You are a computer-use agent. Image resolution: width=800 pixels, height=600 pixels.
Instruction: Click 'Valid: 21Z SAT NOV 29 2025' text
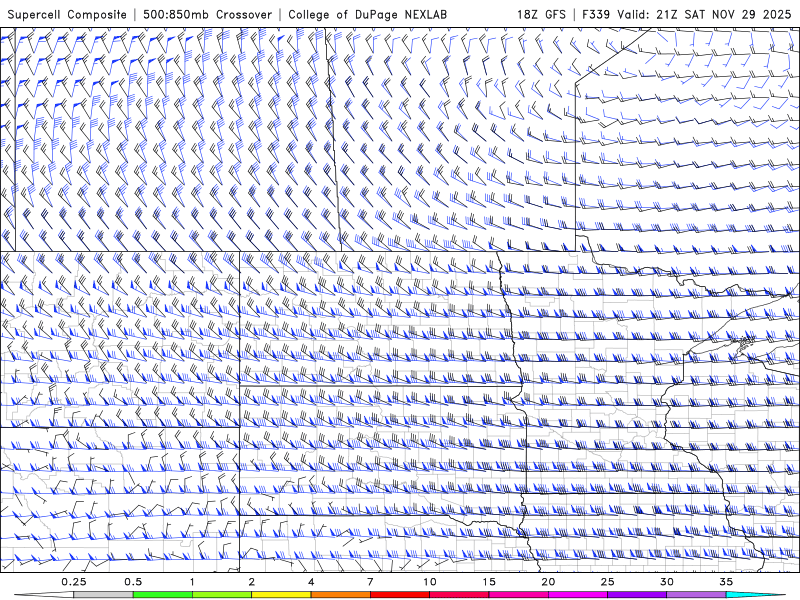pos(704,14)
